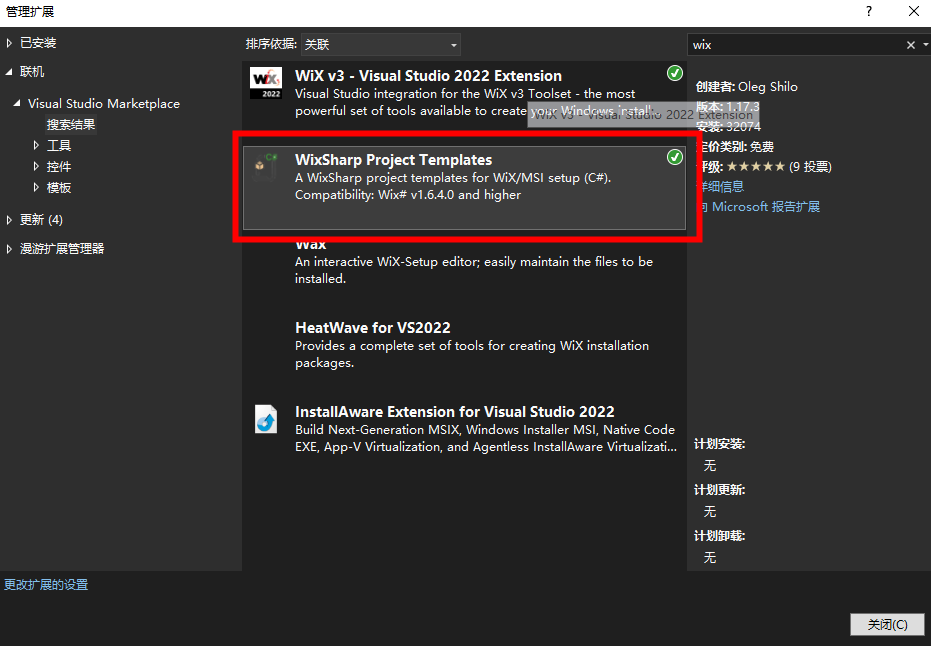Click the 计划安装 label
The width and height of the screenshot is (931, 646).
coord(719,444)
